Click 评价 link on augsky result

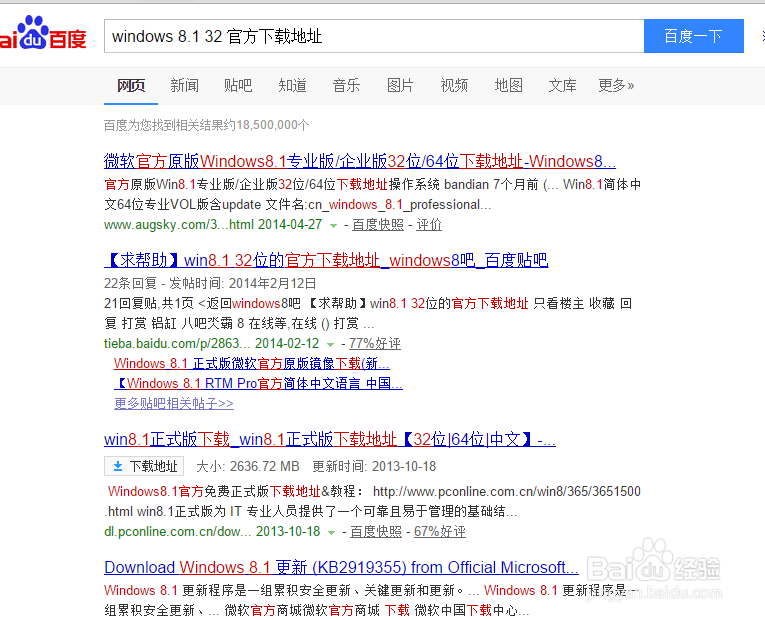429,224
